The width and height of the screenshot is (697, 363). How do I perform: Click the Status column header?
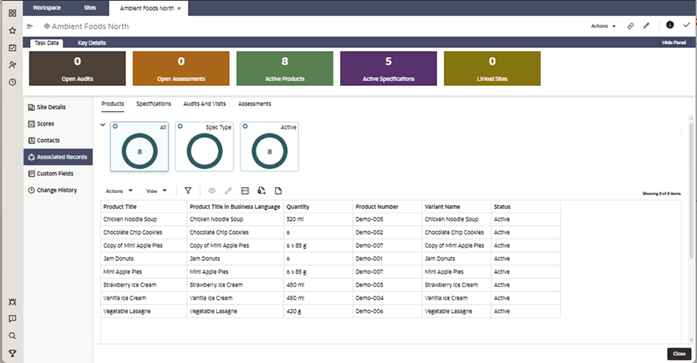(x=526, y=207)
